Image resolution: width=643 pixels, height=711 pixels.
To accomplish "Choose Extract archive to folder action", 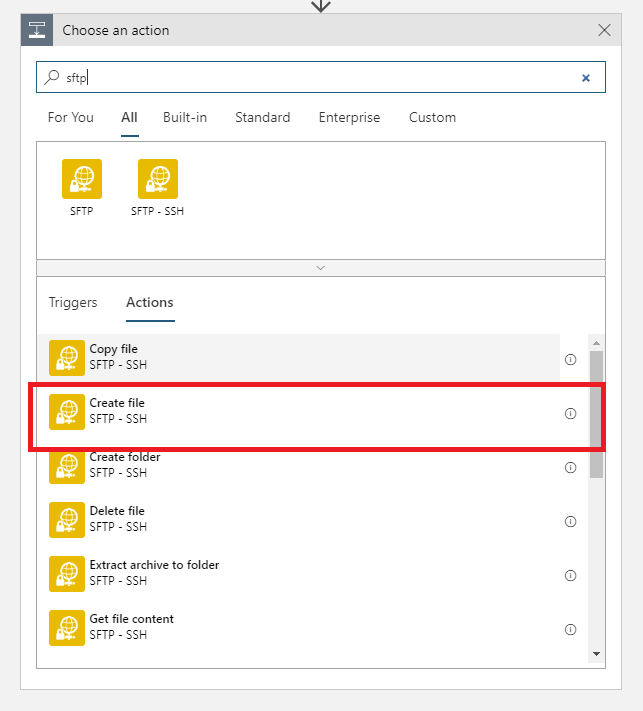I will (299, 574).
